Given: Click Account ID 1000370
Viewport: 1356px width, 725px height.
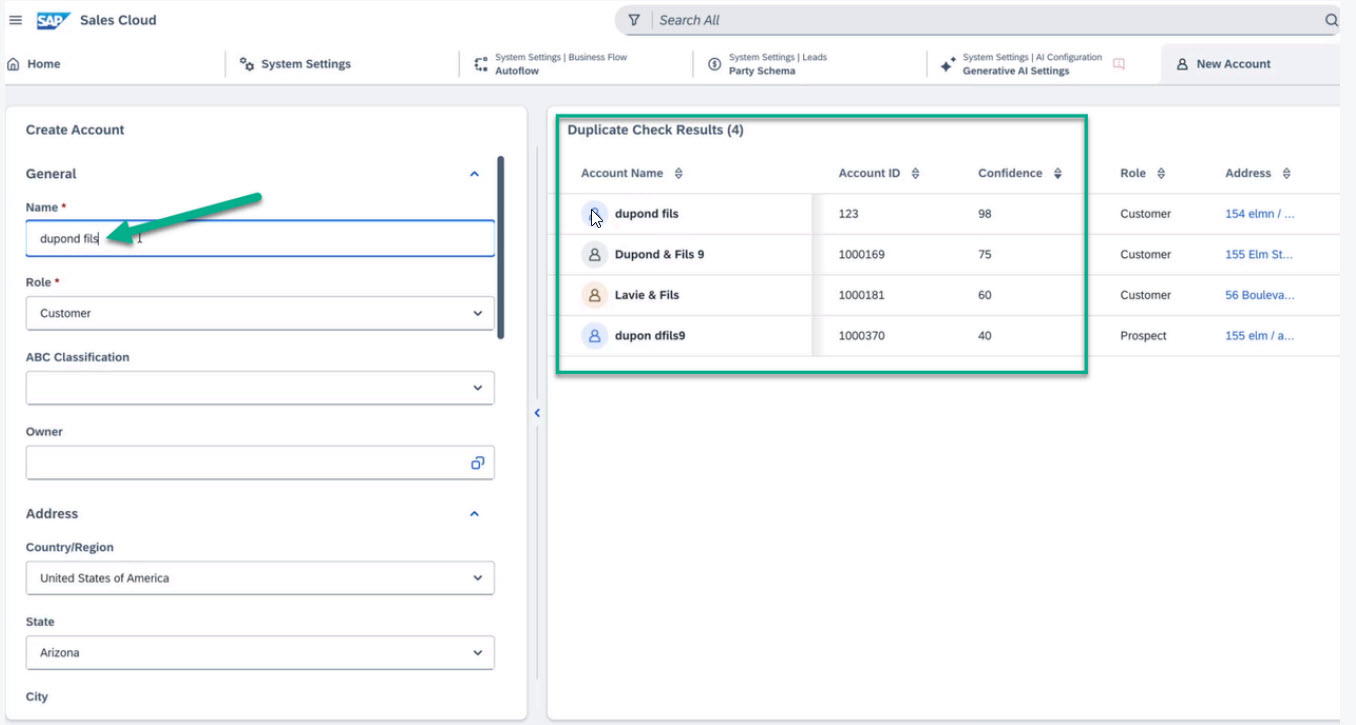Looking at the screenshot, I should click(x=861, y=336).
